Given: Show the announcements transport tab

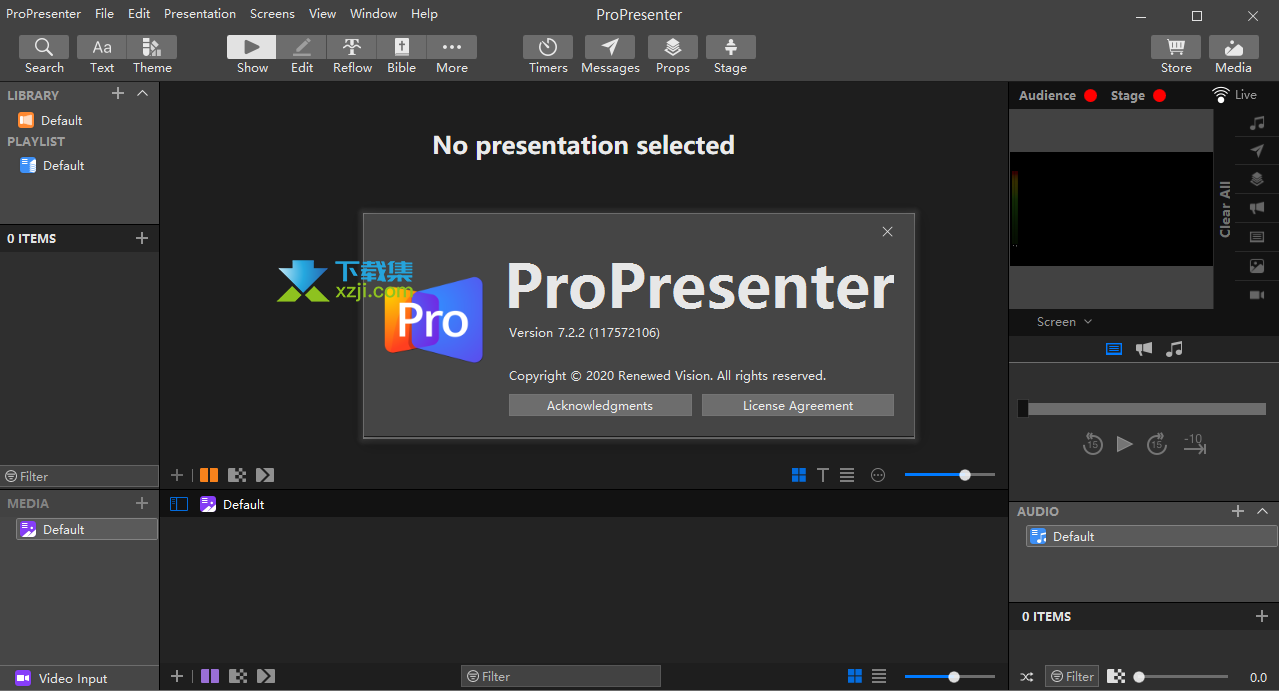Looking at the screenshot, I should click(1144, 349).
